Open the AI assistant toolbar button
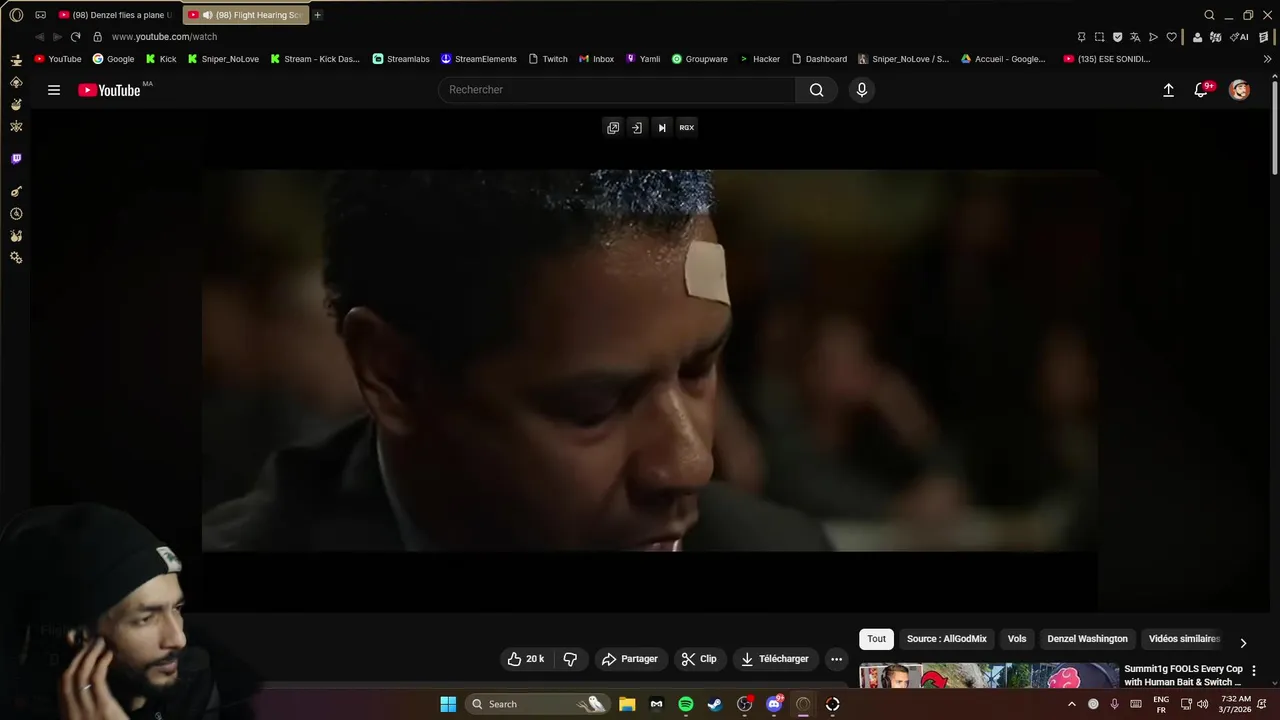1280x720 pixels. 1239,37
